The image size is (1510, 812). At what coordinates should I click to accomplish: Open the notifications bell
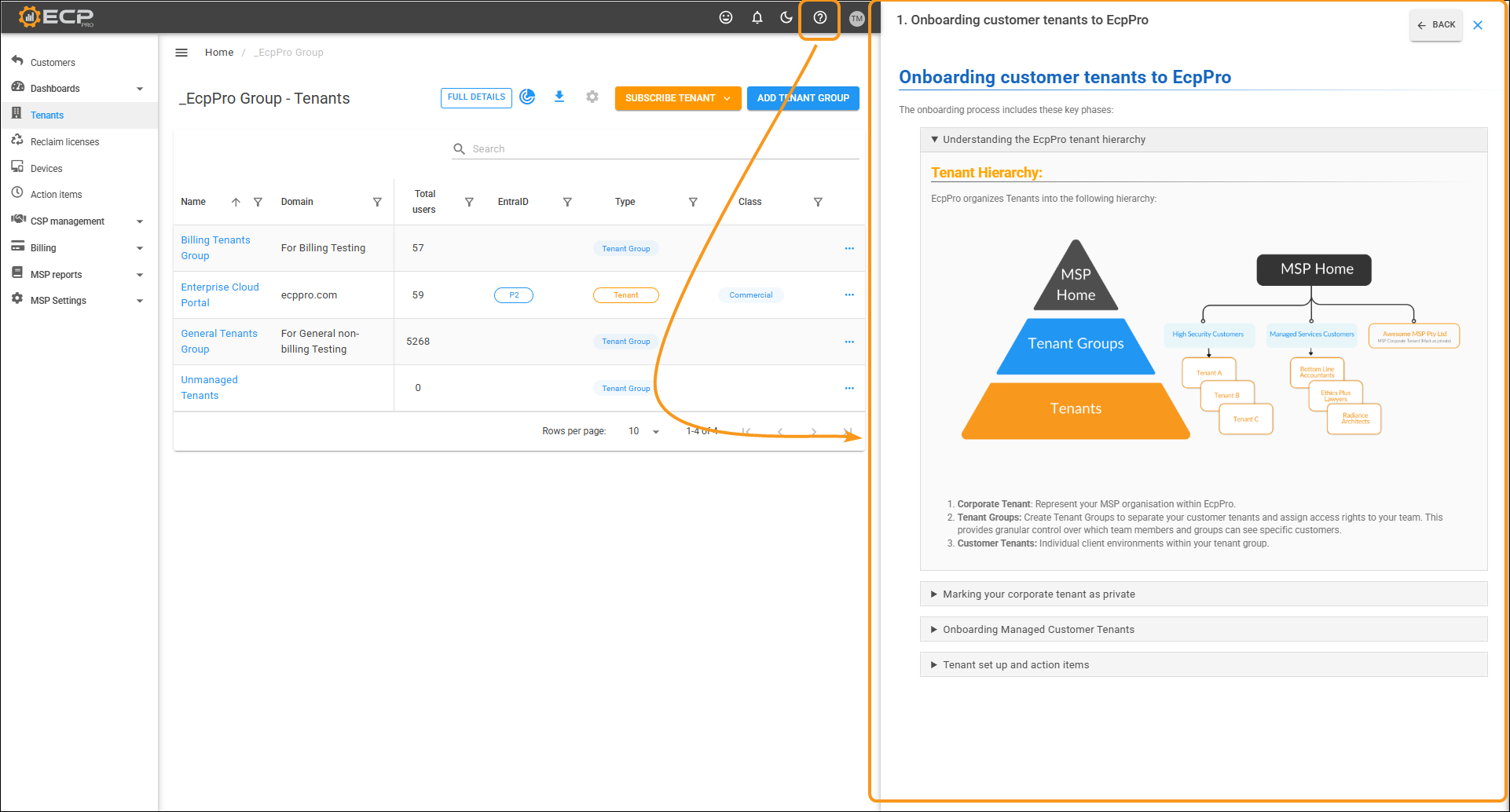pyautogui.click(x=757, y=18)
